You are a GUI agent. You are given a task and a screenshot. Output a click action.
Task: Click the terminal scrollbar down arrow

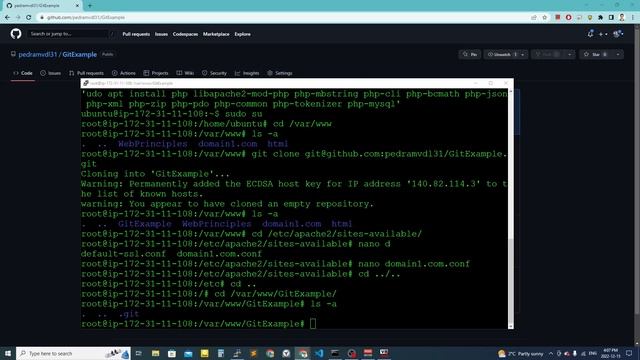click(511, 326)
